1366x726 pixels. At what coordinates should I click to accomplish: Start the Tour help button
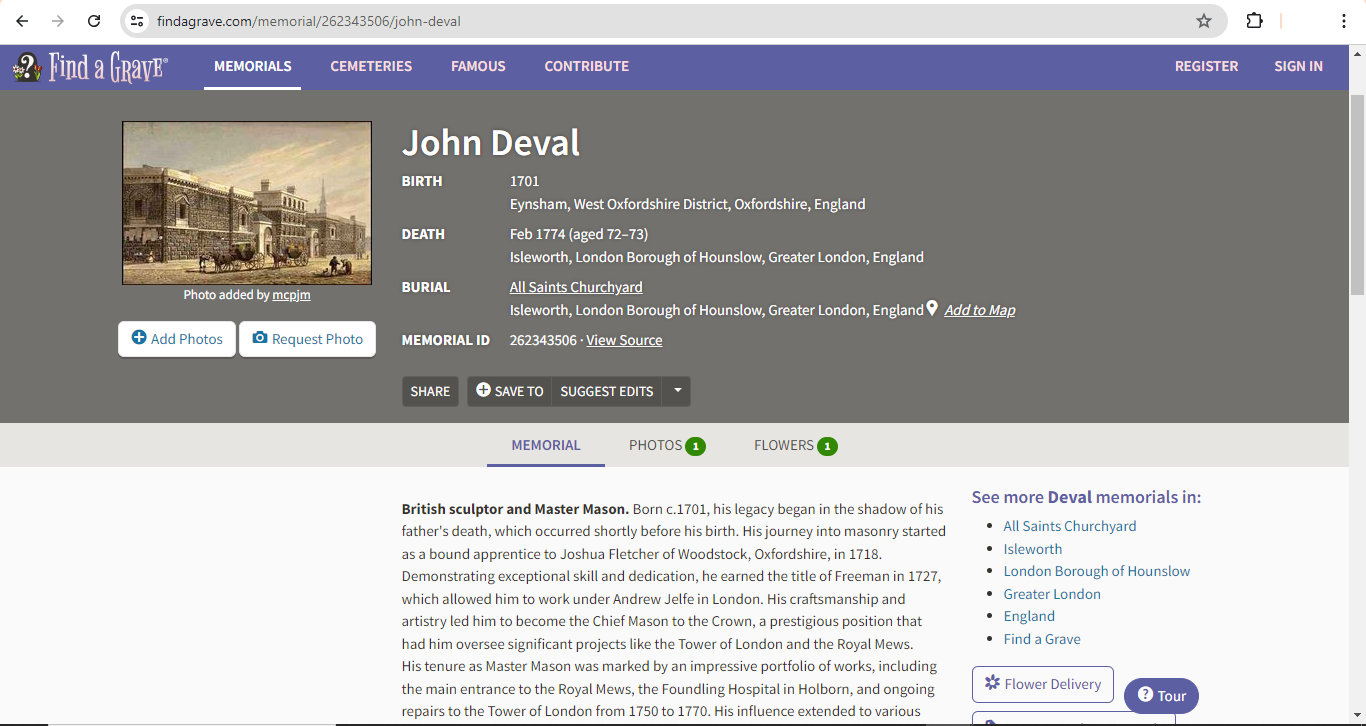[x=1161, y=695]
